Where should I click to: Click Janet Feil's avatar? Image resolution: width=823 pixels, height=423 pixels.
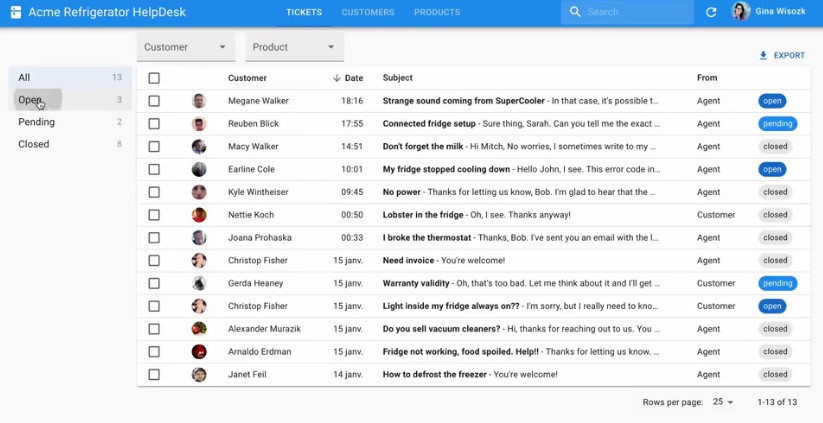click(x=199, y=375)
